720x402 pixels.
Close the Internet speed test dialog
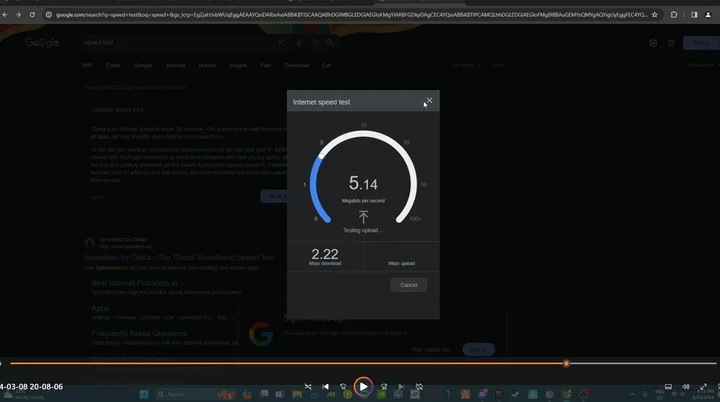pyautogui.click(x=429, y=101)
